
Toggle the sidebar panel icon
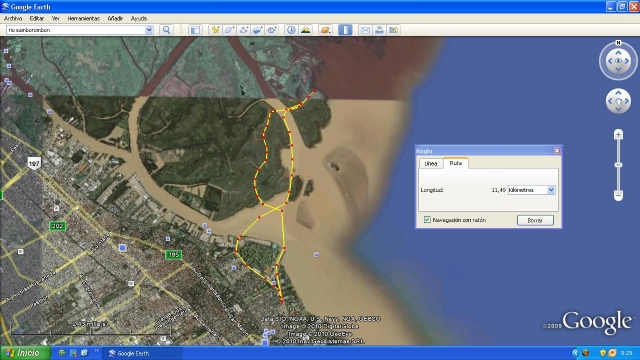196,30
